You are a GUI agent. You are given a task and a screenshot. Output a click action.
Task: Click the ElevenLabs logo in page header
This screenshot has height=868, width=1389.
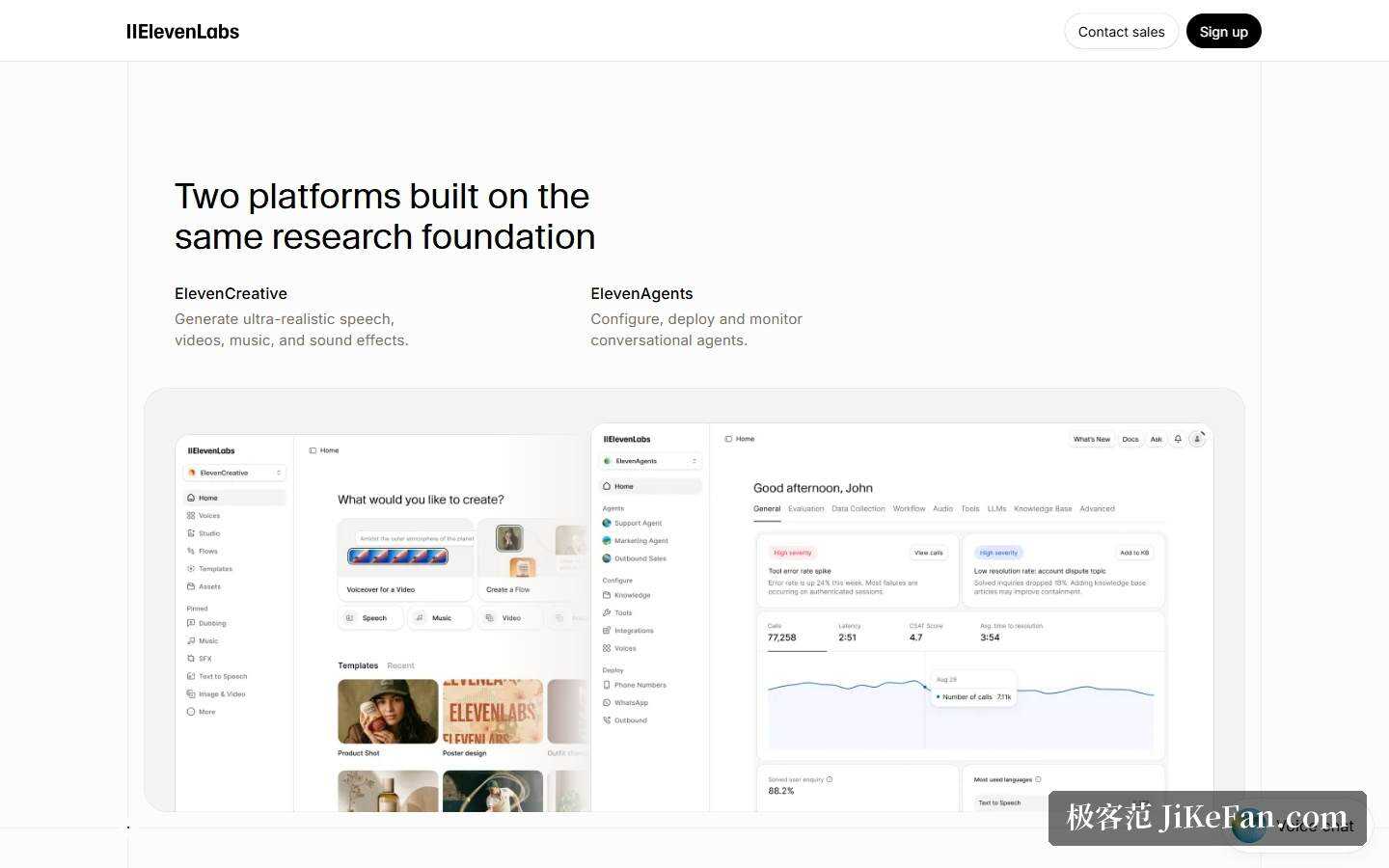click(x=182, y=31)
